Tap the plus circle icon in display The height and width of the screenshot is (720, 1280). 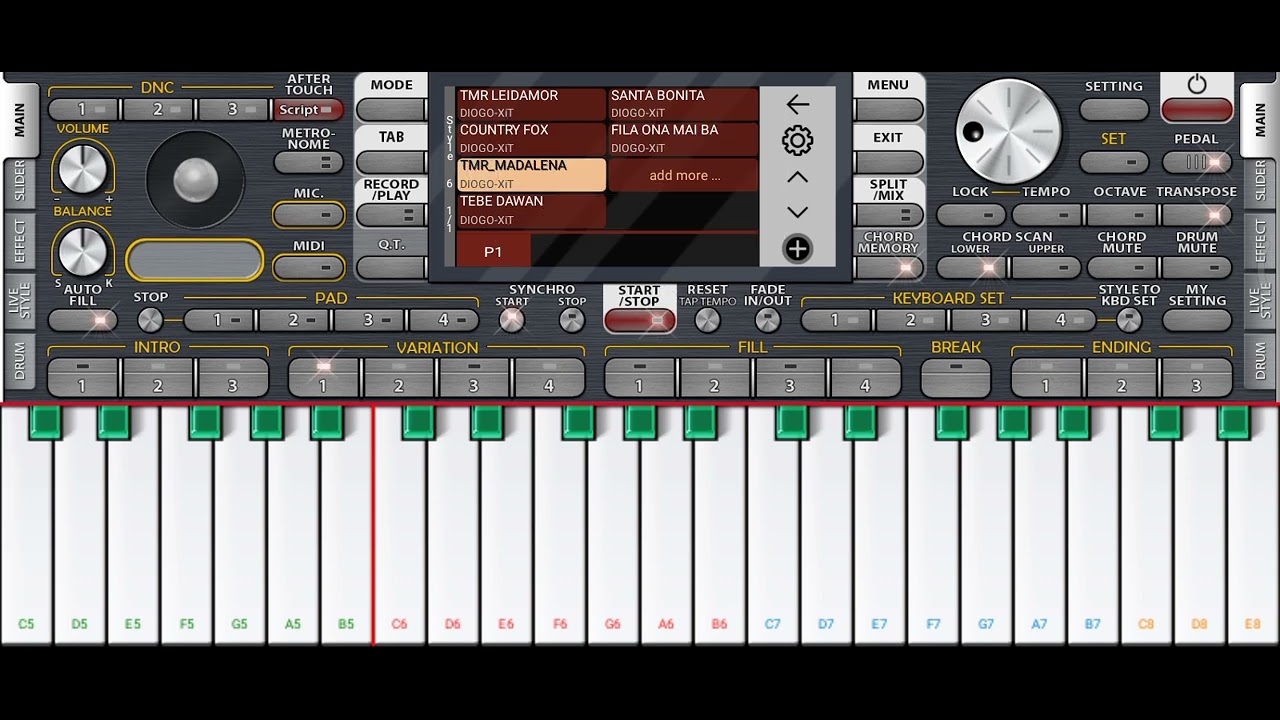[x=797, y=249]
